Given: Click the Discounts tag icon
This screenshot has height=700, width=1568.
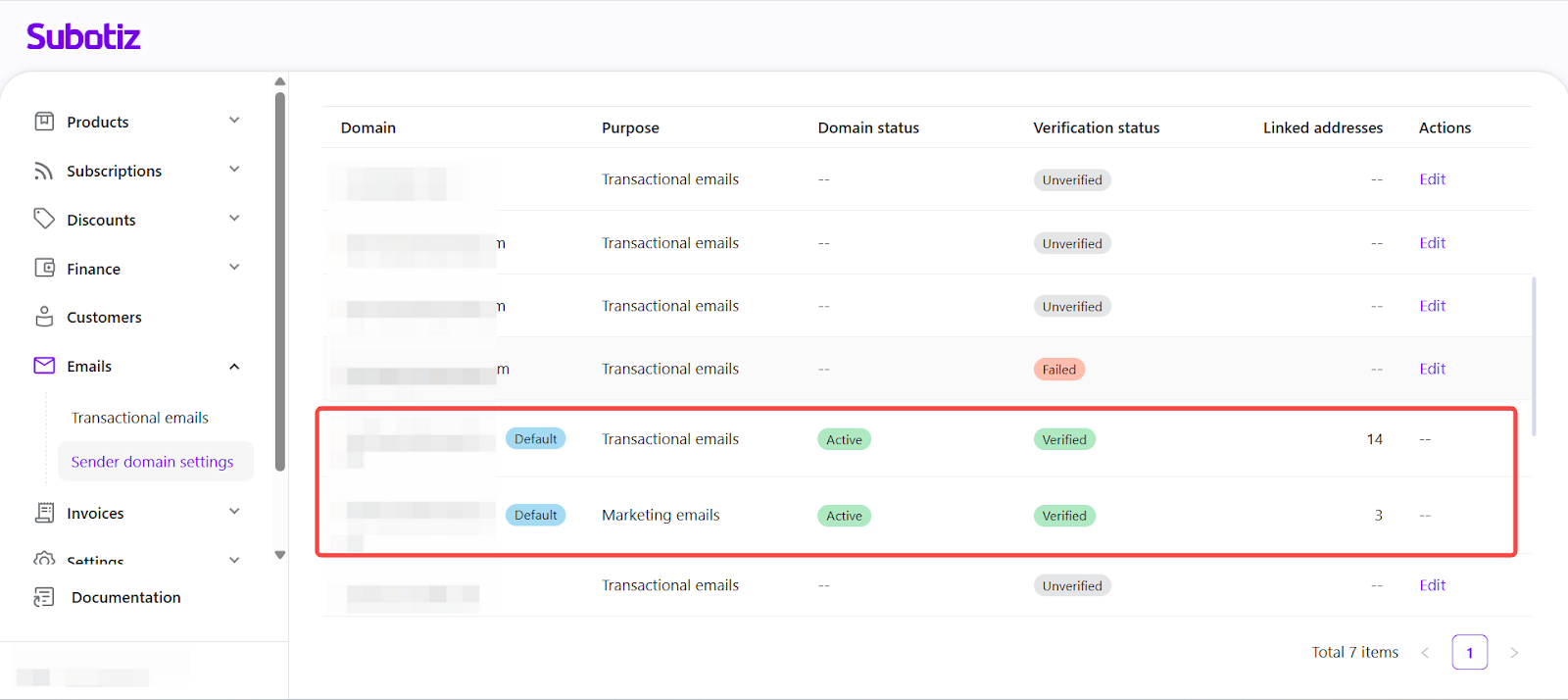Looking at the screenshot, I should [44, 219].
